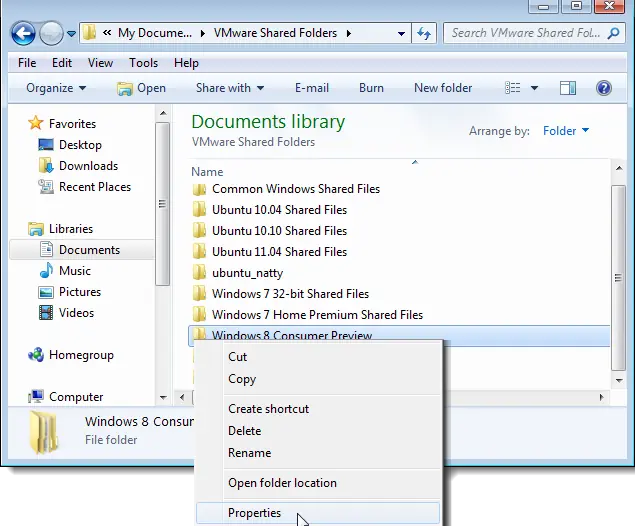Image resolution: width=635 pixels, height=526 pixels.
Task: Choose Properties from the context menu
Action: click(x=319, y=513)
